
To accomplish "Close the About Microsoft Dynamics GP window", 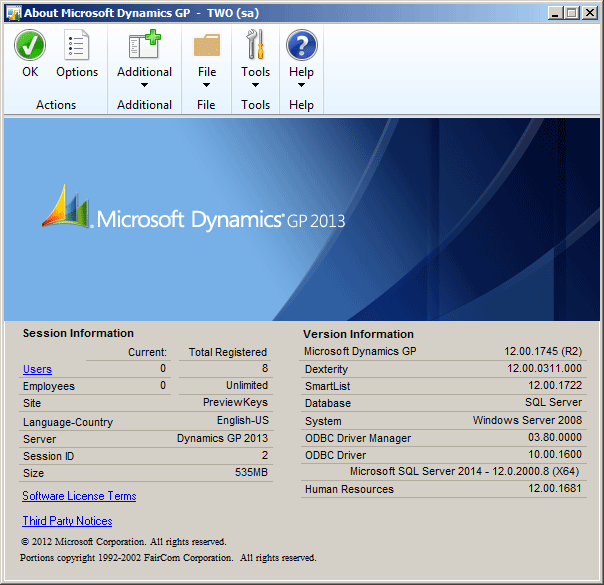I will pyautogui.click(x=590, y=13).
